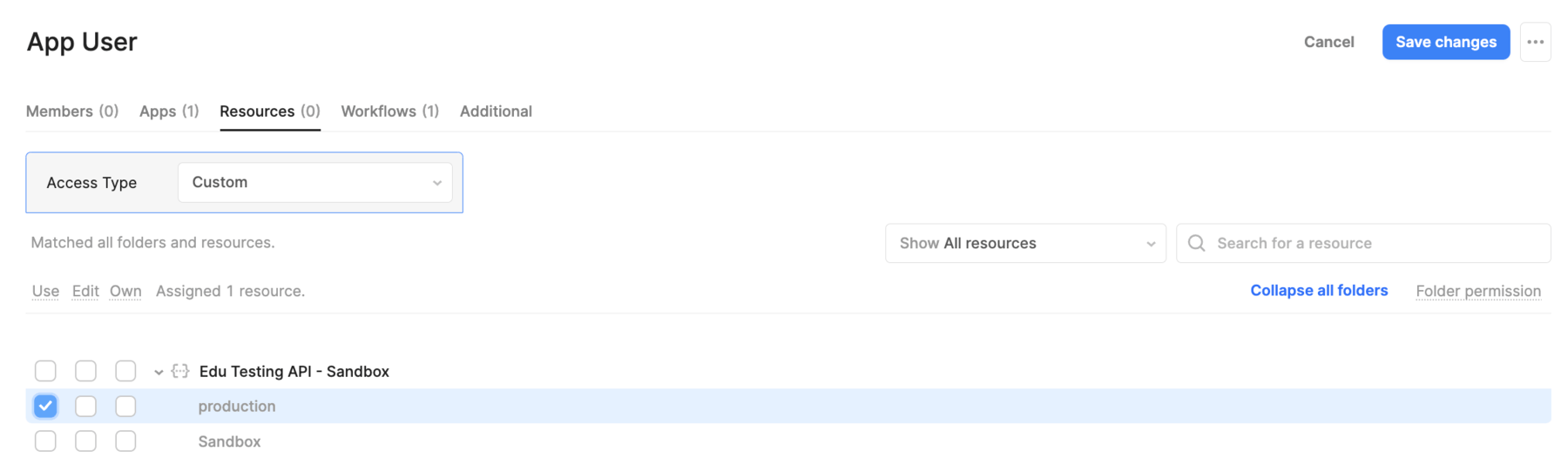Screen dimensions: 1568x458
Task: Click the magnifier icon in resource search
Action: (1196, 243)
